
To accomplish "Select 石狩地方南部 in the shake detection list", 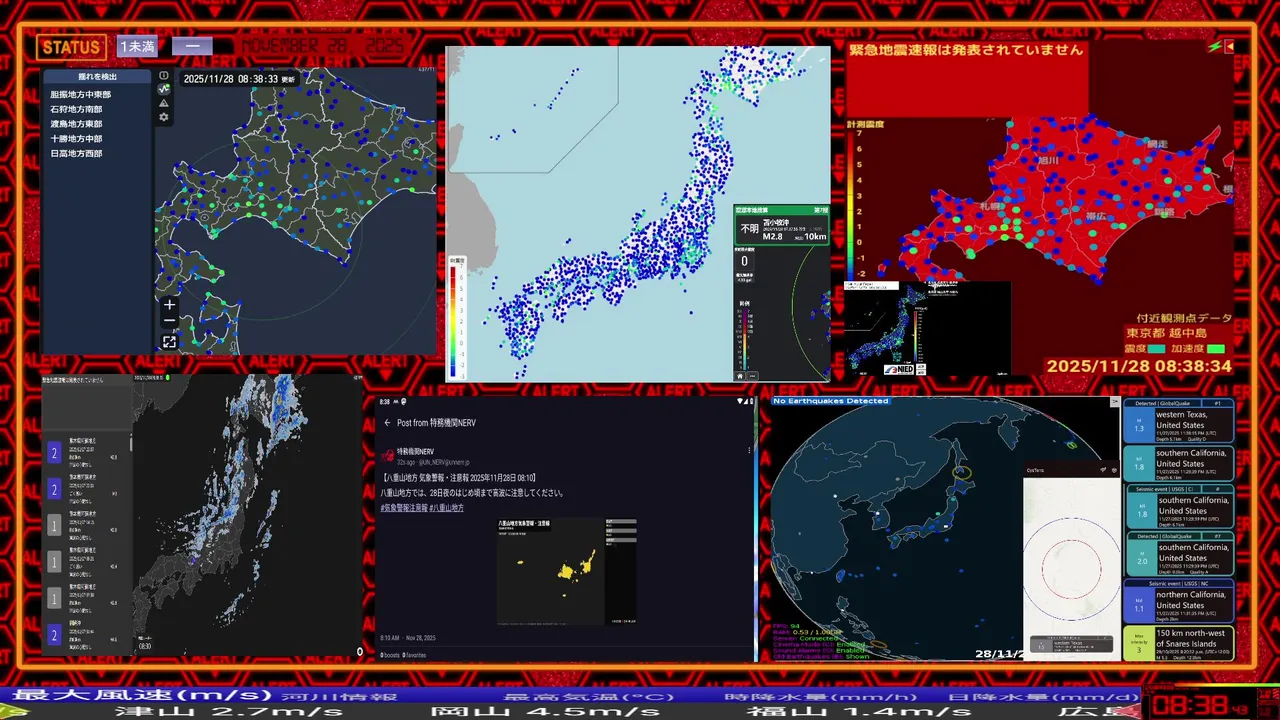I will pyautogui.click(x=76, y=109).
